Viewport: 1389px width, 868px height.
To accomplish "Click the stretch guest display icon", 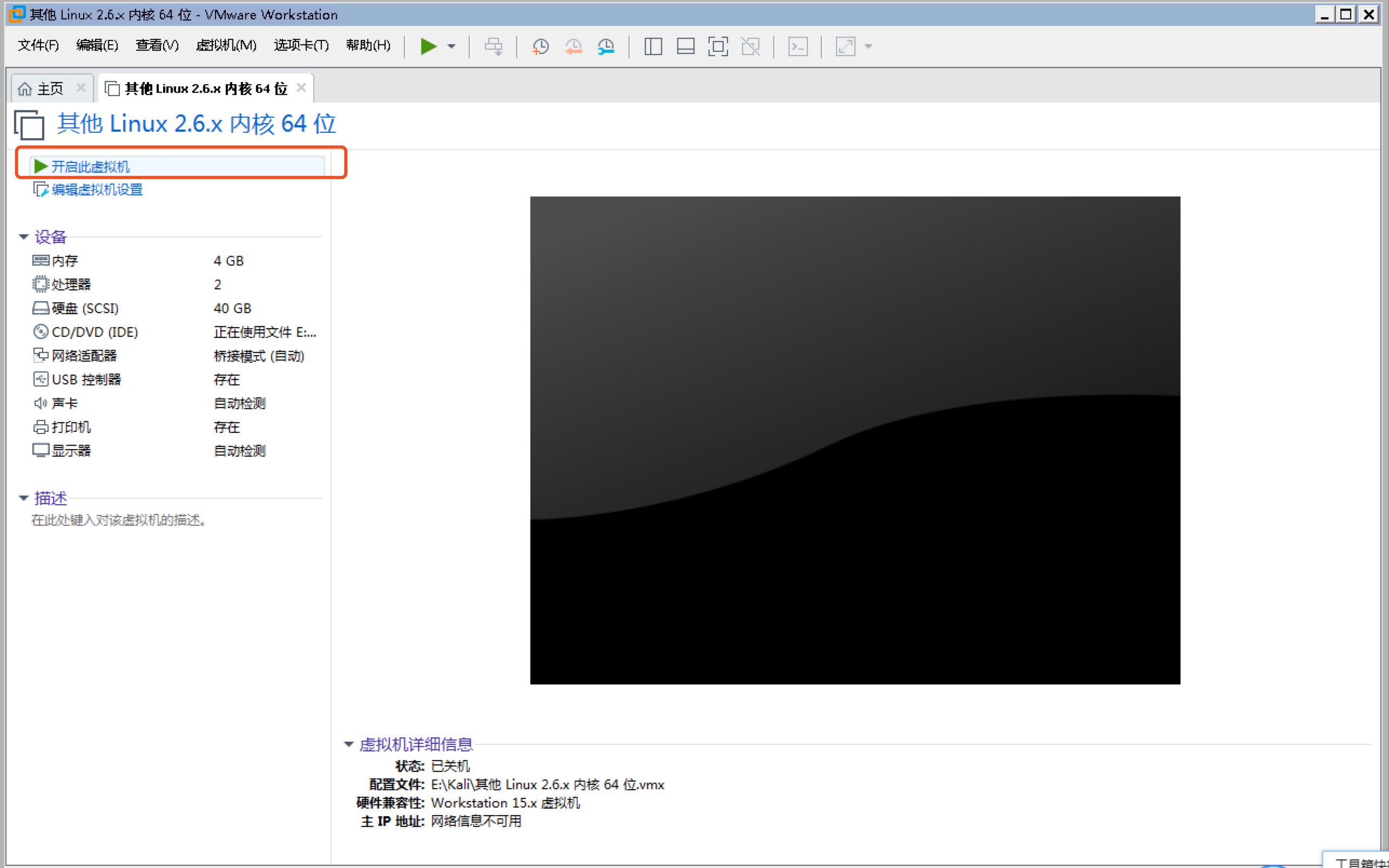I will click(x=845, y=46).
